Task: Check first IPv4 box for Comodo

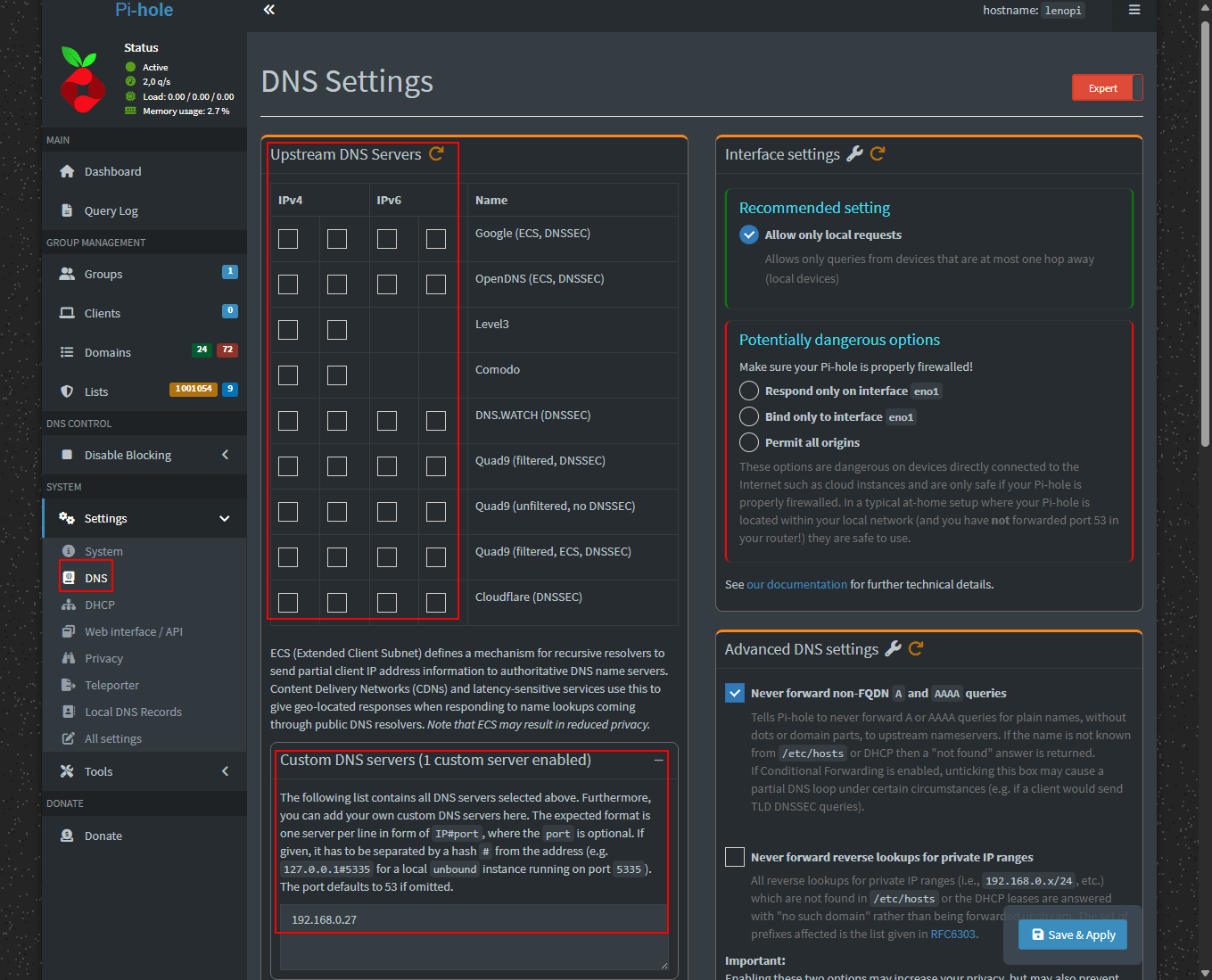Action: tap(288, 375)
